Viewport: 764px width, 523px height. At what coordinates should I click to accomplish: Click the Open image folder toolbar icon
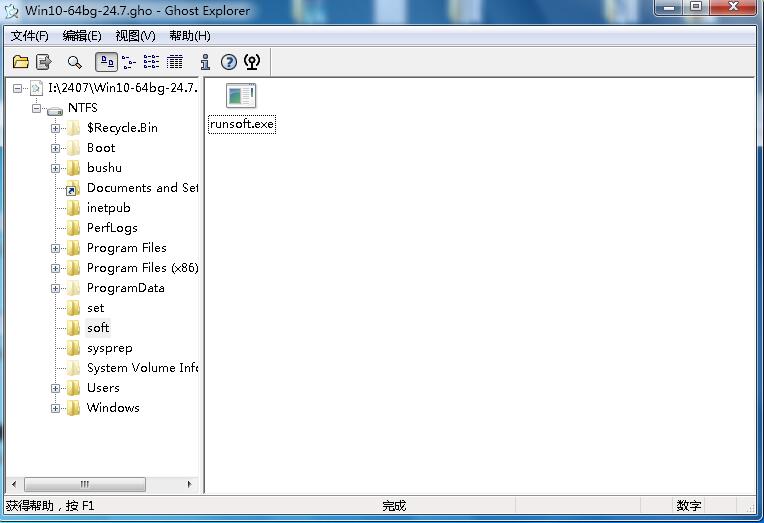click(x=20, y=62)
